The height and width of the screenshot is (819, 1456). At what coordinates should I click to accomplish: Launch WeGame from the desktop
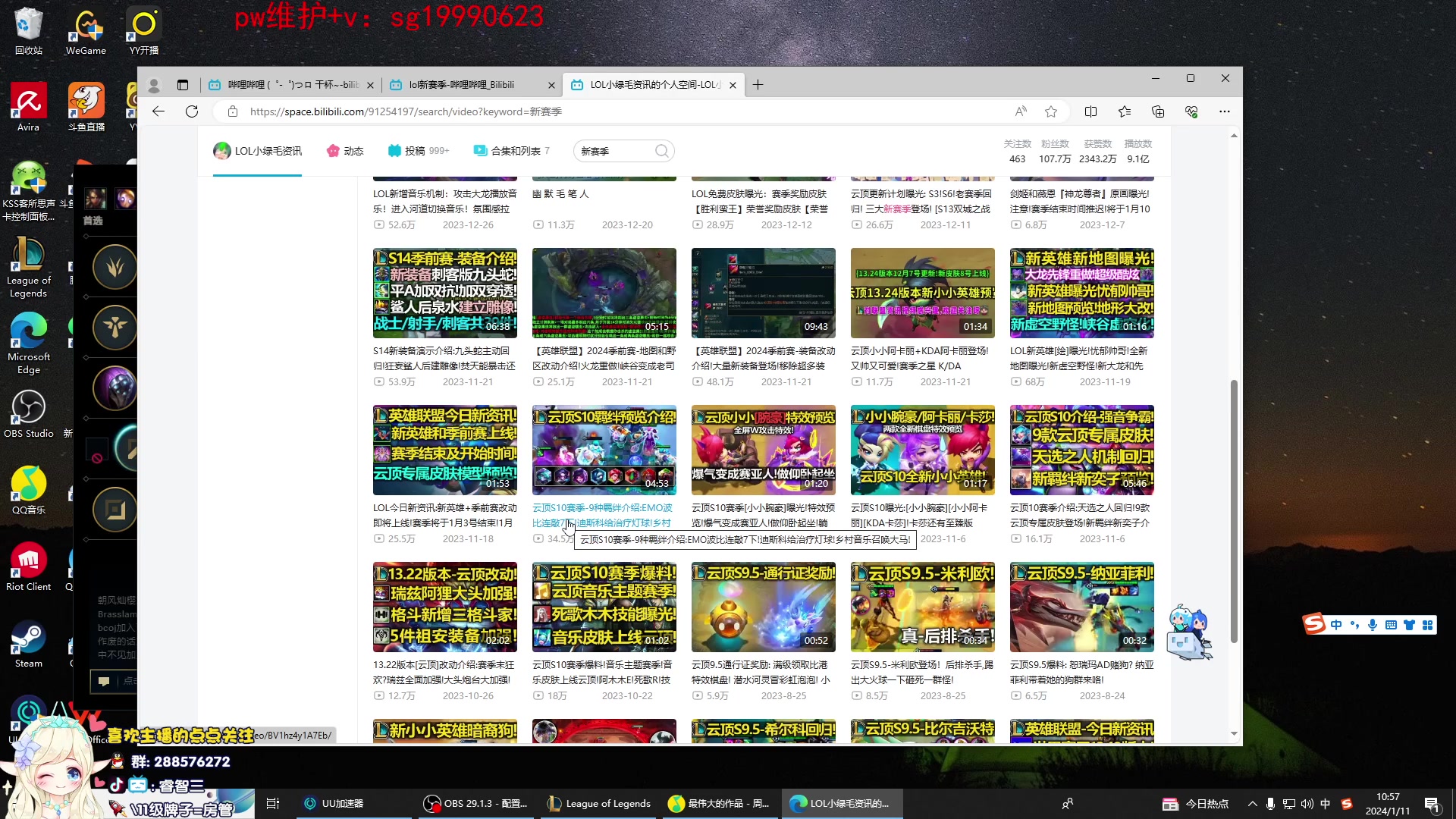coord(86,31)
